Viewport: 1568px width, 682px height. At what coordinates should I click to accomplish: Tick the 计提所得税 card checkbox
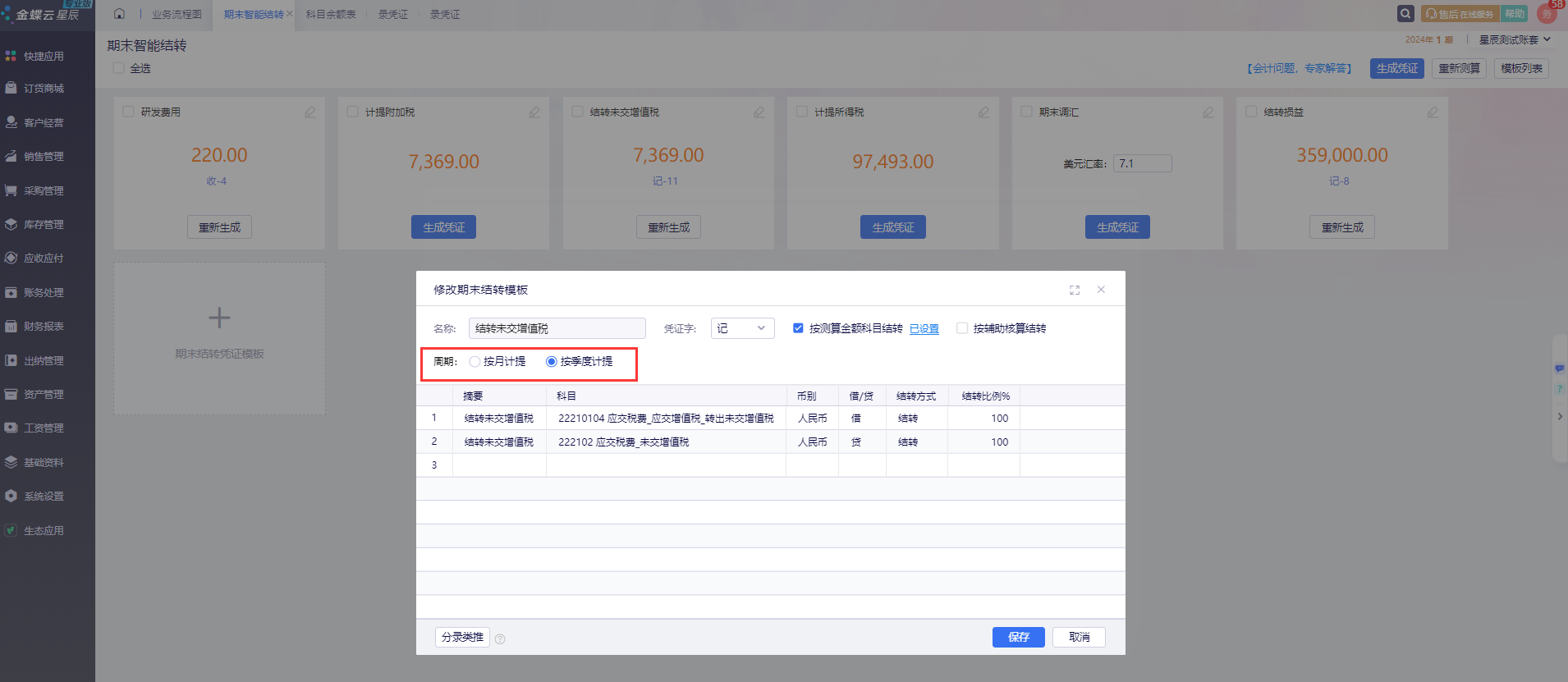pos(802,112)
